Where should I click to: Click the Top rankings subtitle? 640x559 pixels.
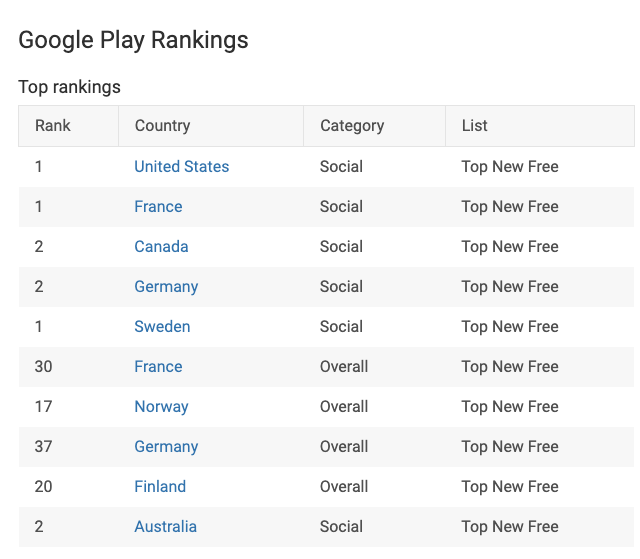click(x=69, y=87)
